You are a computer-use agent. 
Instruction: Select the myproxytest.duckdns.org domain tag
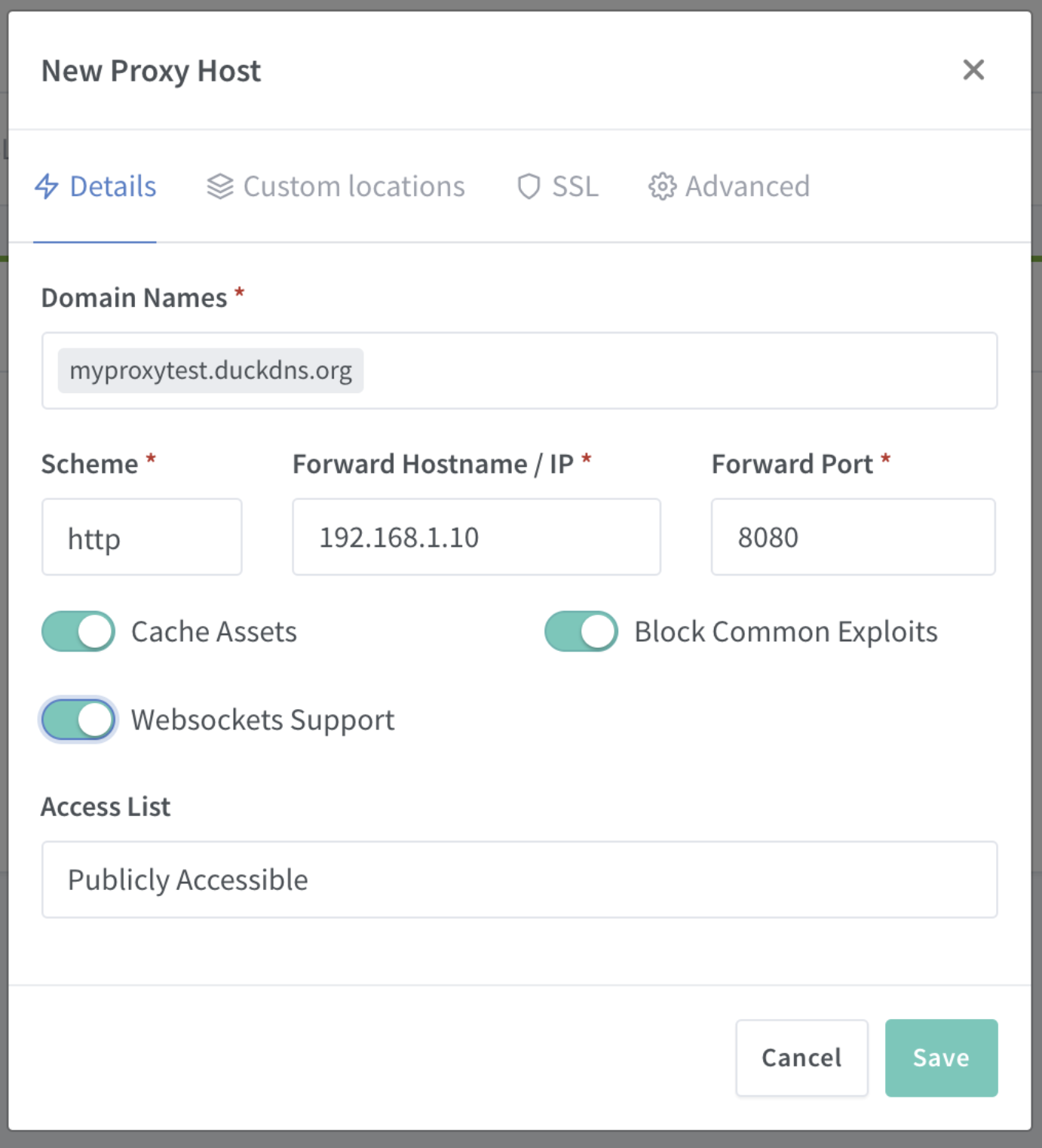coord(210,371)
